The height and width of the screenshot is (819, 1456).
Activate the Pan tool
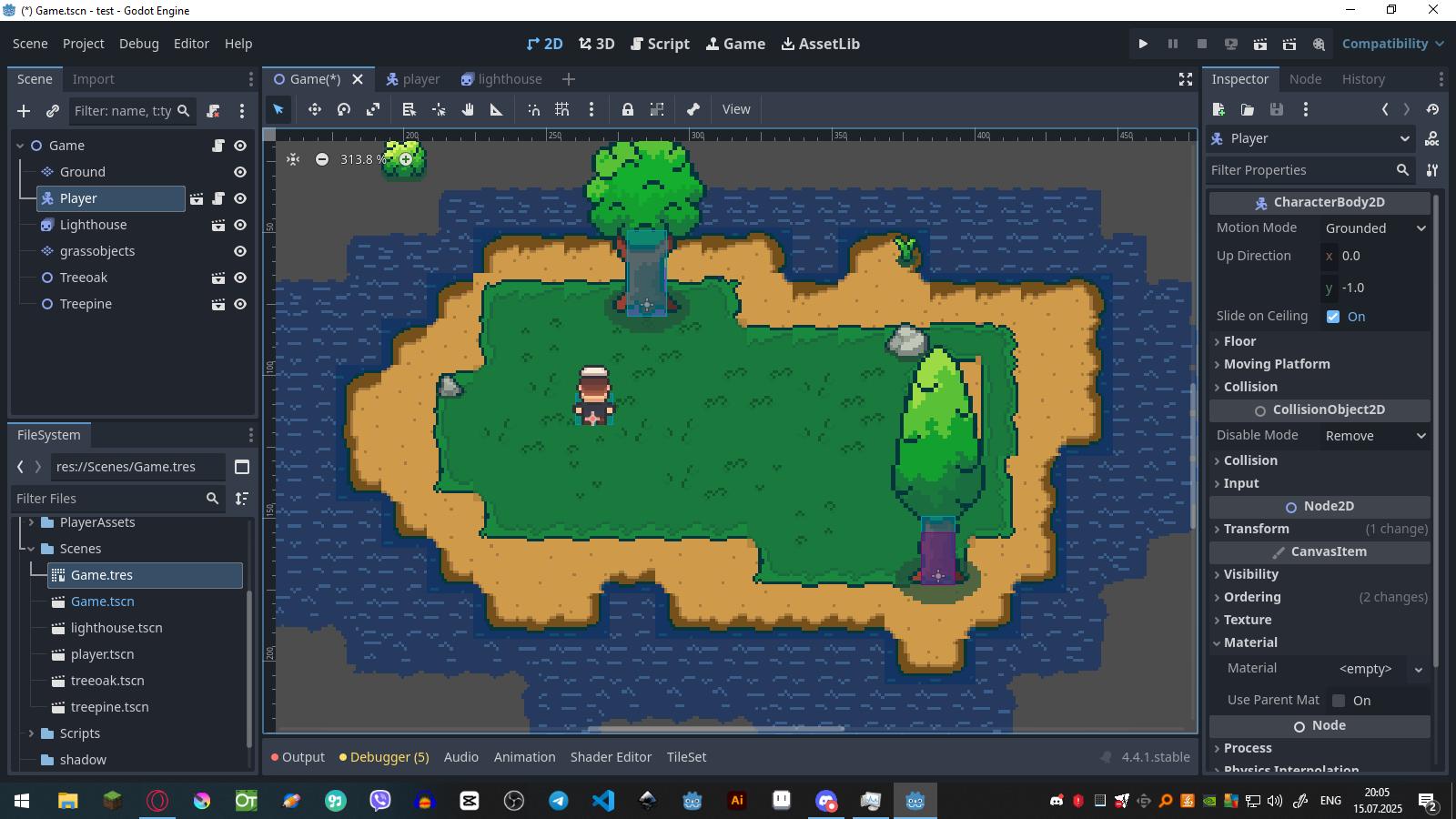point(467,109)
